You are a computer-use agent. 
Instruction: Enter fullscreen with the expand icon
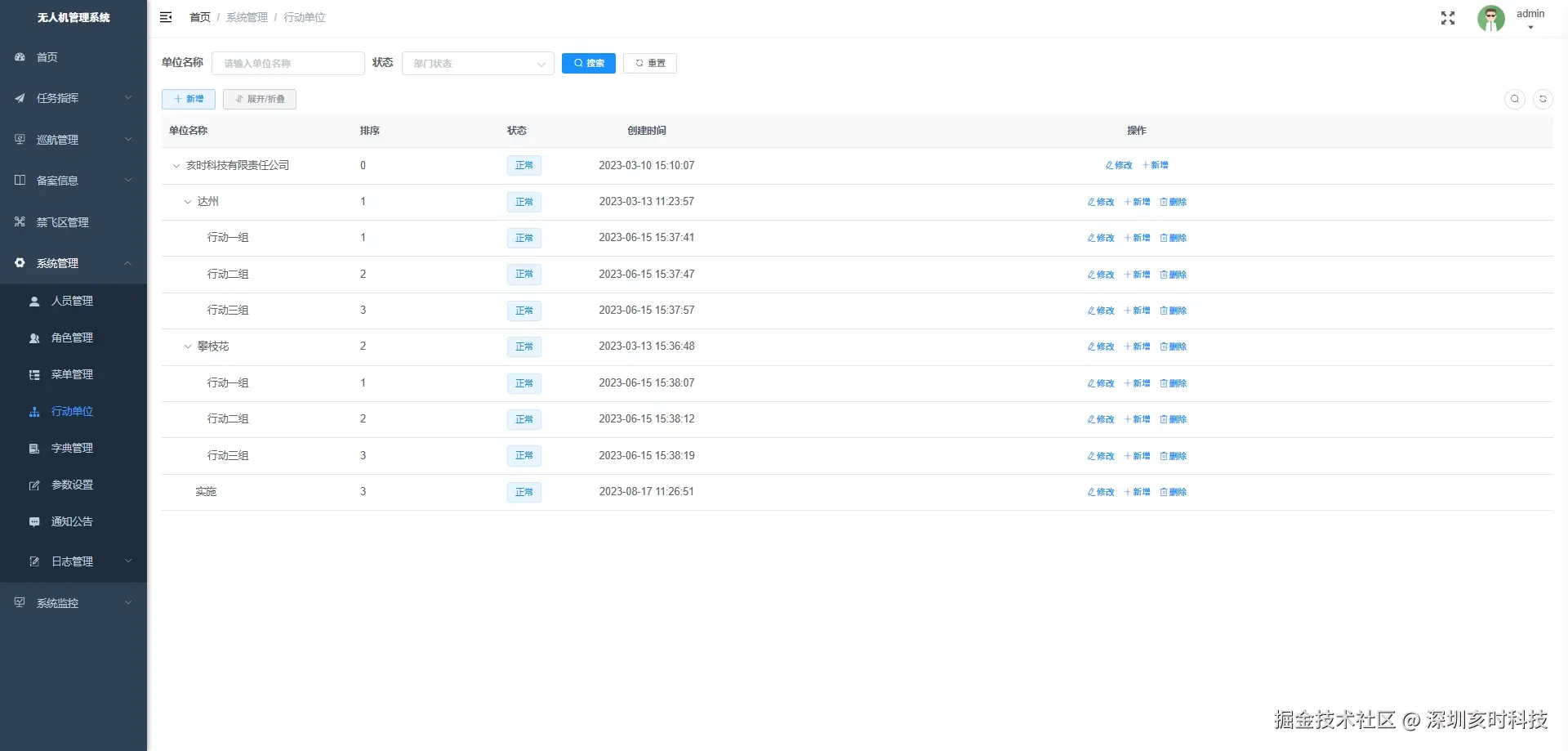point(1448,18)
